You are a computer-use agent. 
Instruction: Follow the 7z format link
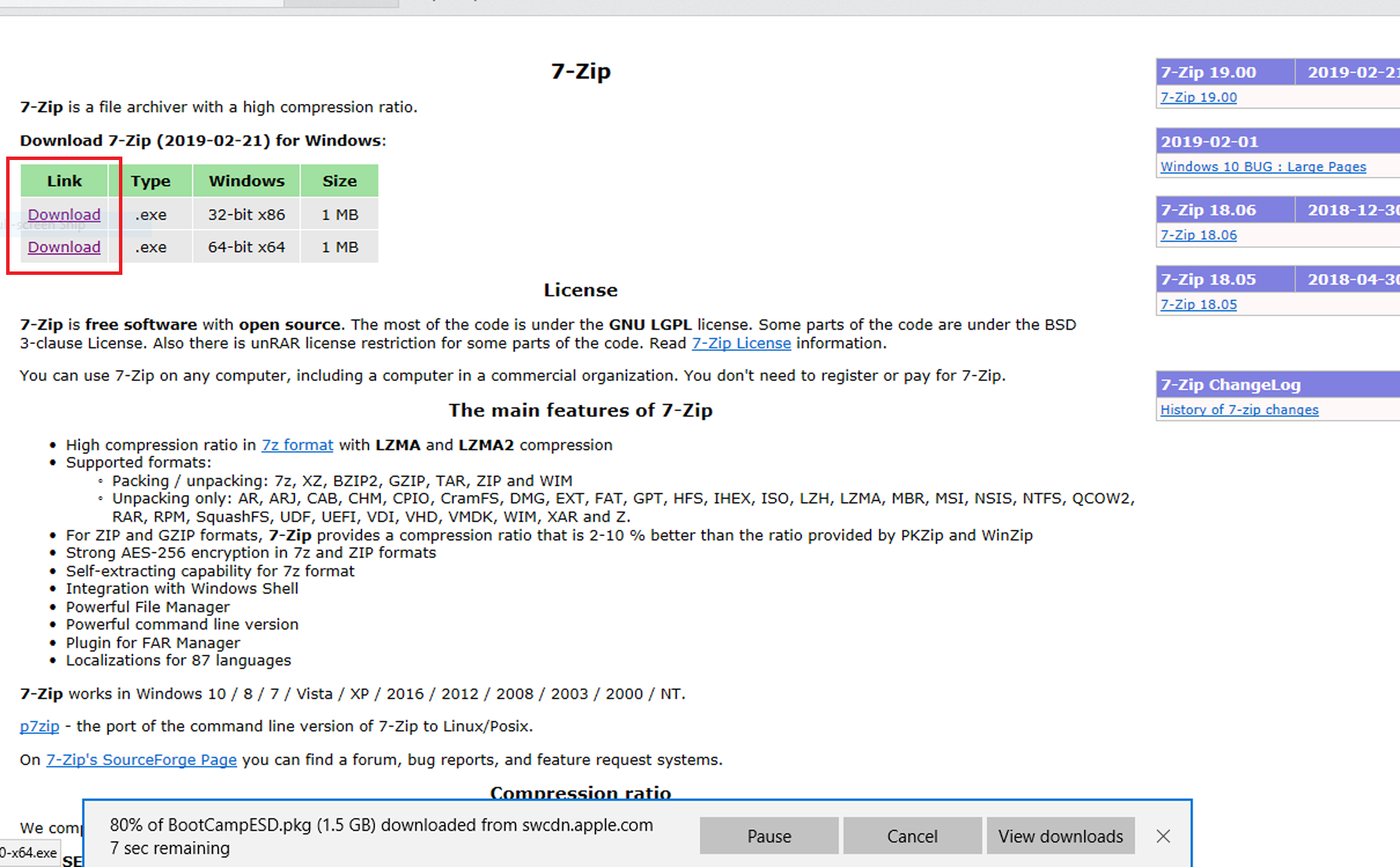[297, 445]
